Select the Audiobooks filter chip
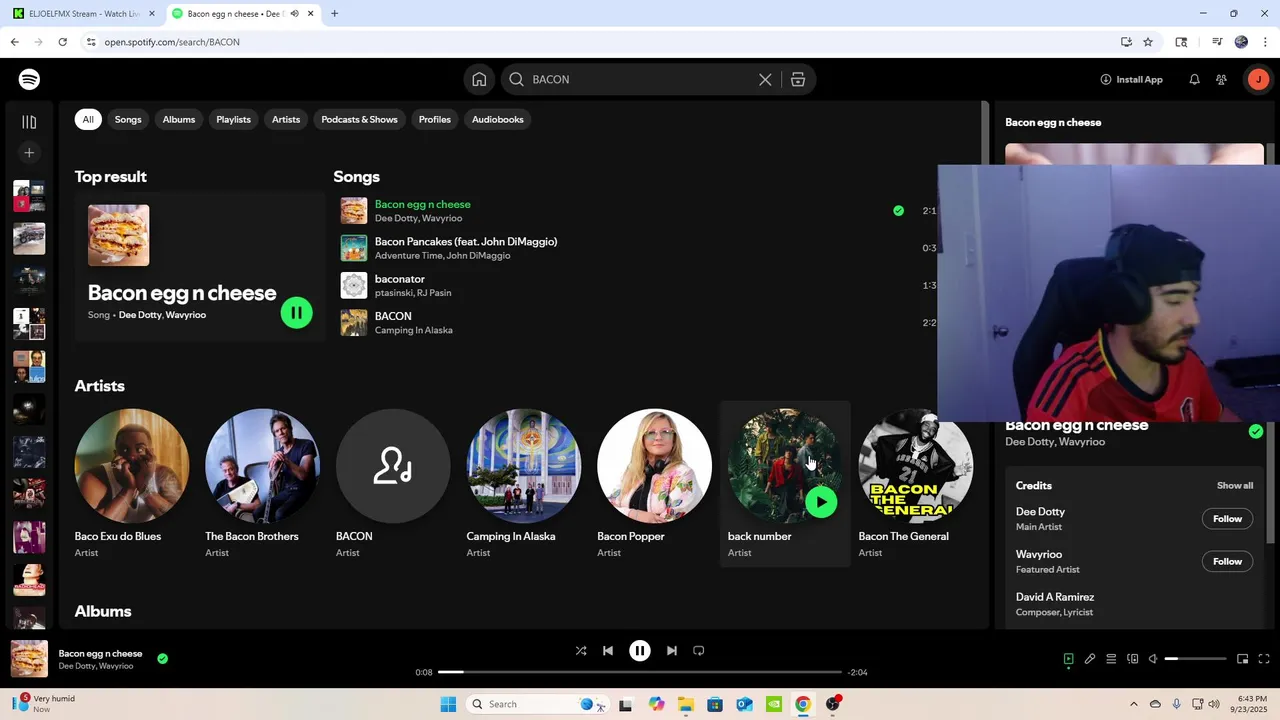The width and height of the screenshot is (1280, 720). click(x=497, y=119)
